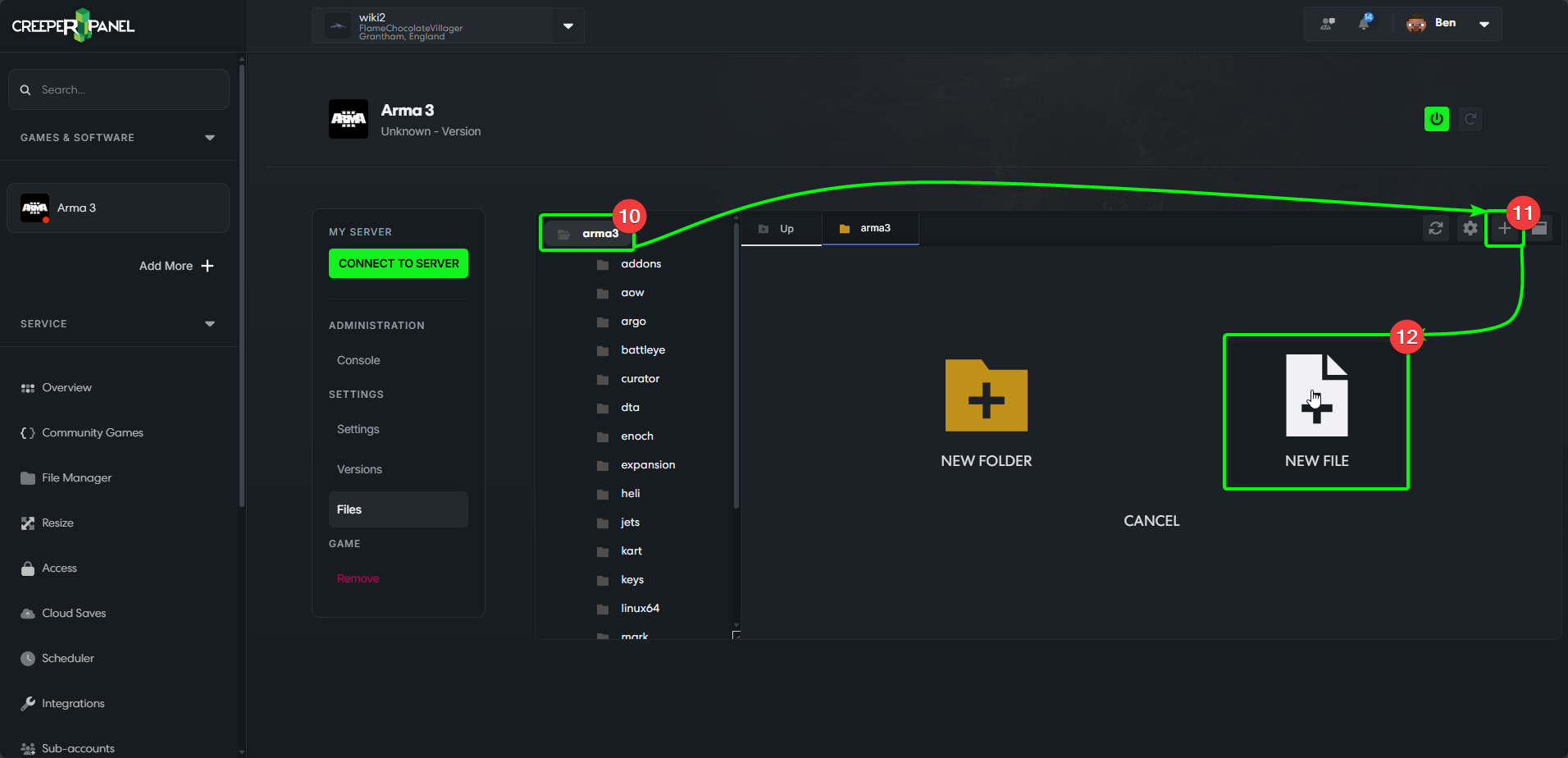Select the arma3 folder tab
Viewport: 1568px width, 758px height.
tap(870, 228)
